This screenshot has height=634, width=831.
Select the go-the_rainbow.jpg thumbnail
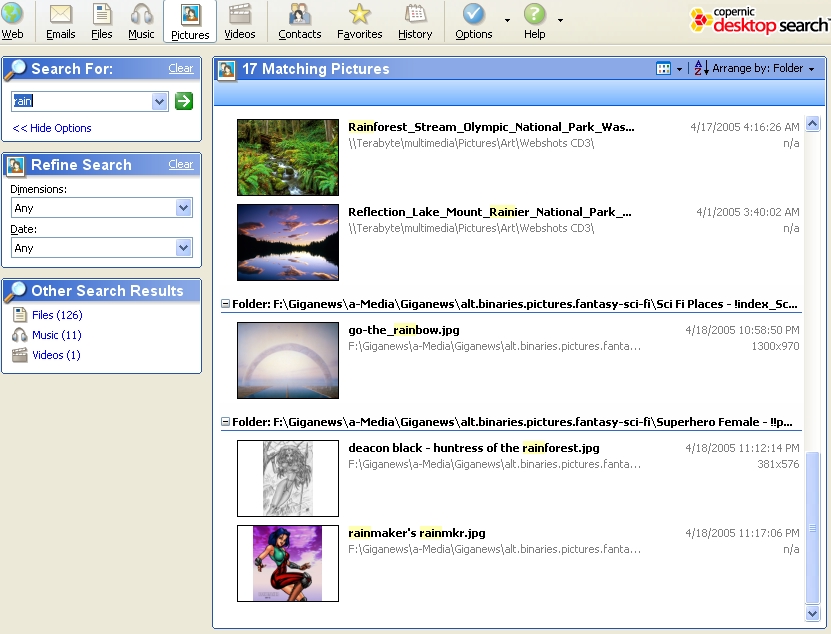point(288,360)
